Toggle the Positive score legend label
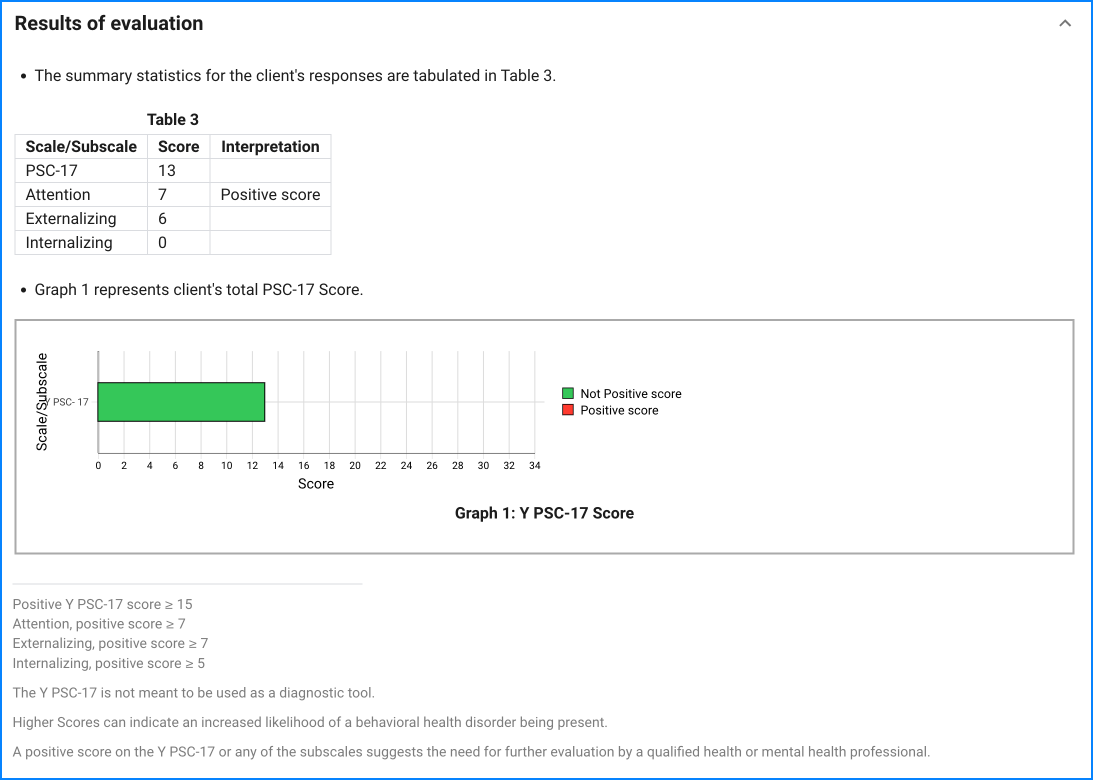1093x780 pixels. (x=619, y=410)
